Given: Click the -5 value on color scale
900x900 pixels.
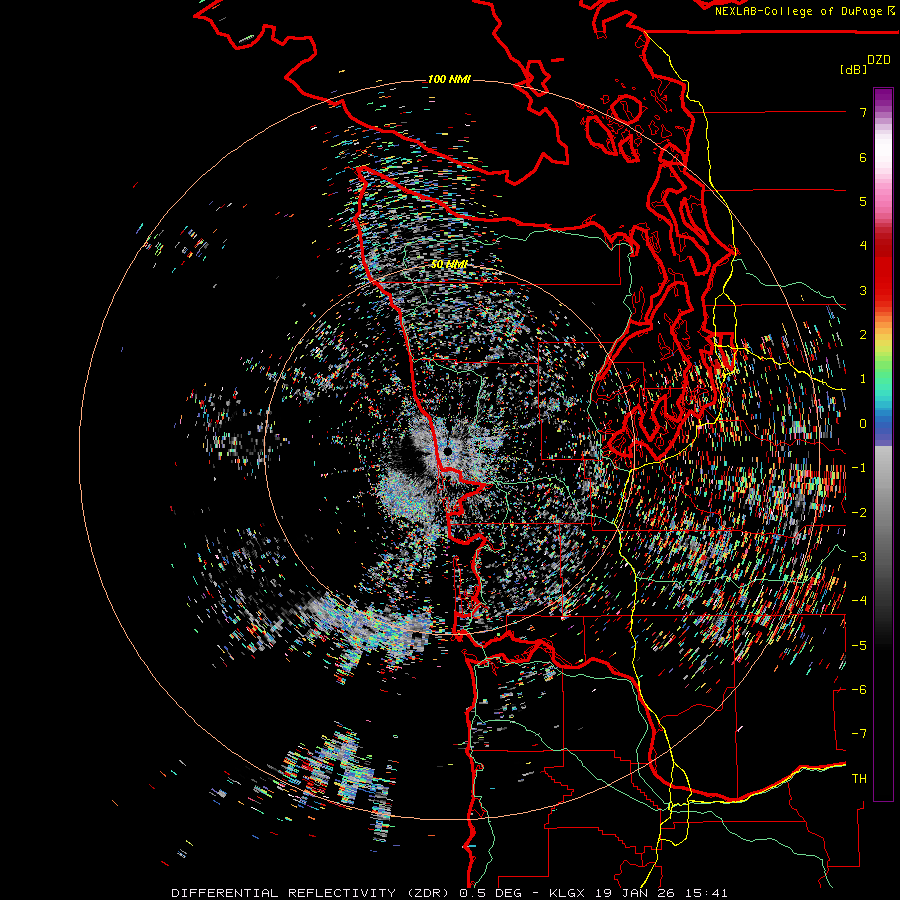Looking at the screenshot, I should click(859, 646).
